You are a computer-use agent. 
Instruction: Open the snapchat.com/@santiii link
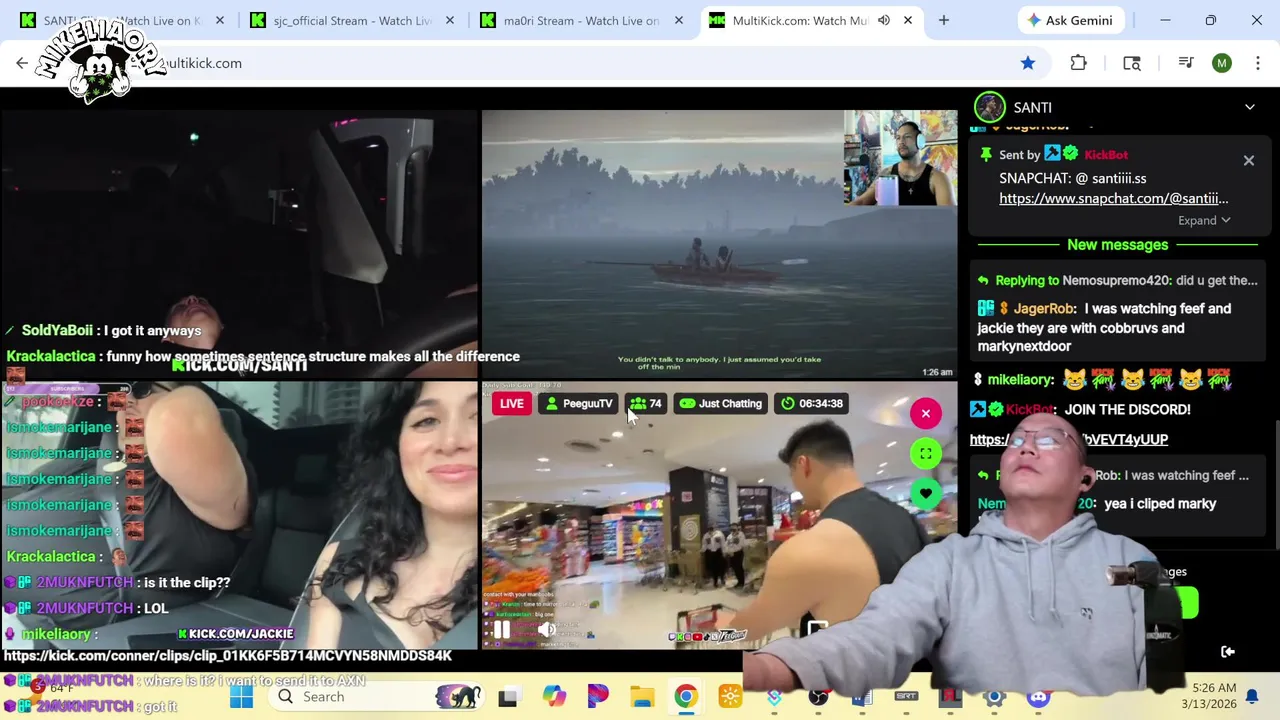pyautogui.click(x=1113, y=198)
